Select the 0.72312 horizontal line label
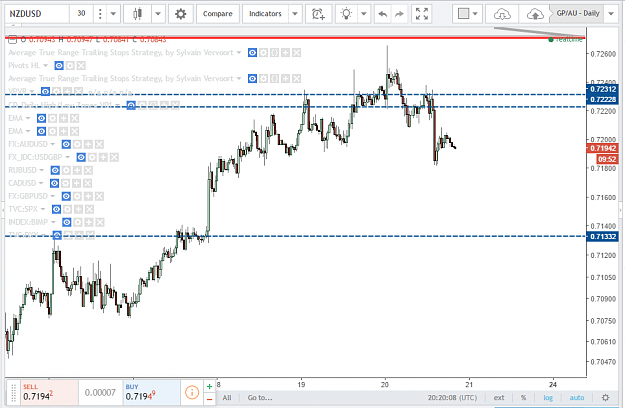This screenshot has width=625, height=408. [x=603, y=89]
